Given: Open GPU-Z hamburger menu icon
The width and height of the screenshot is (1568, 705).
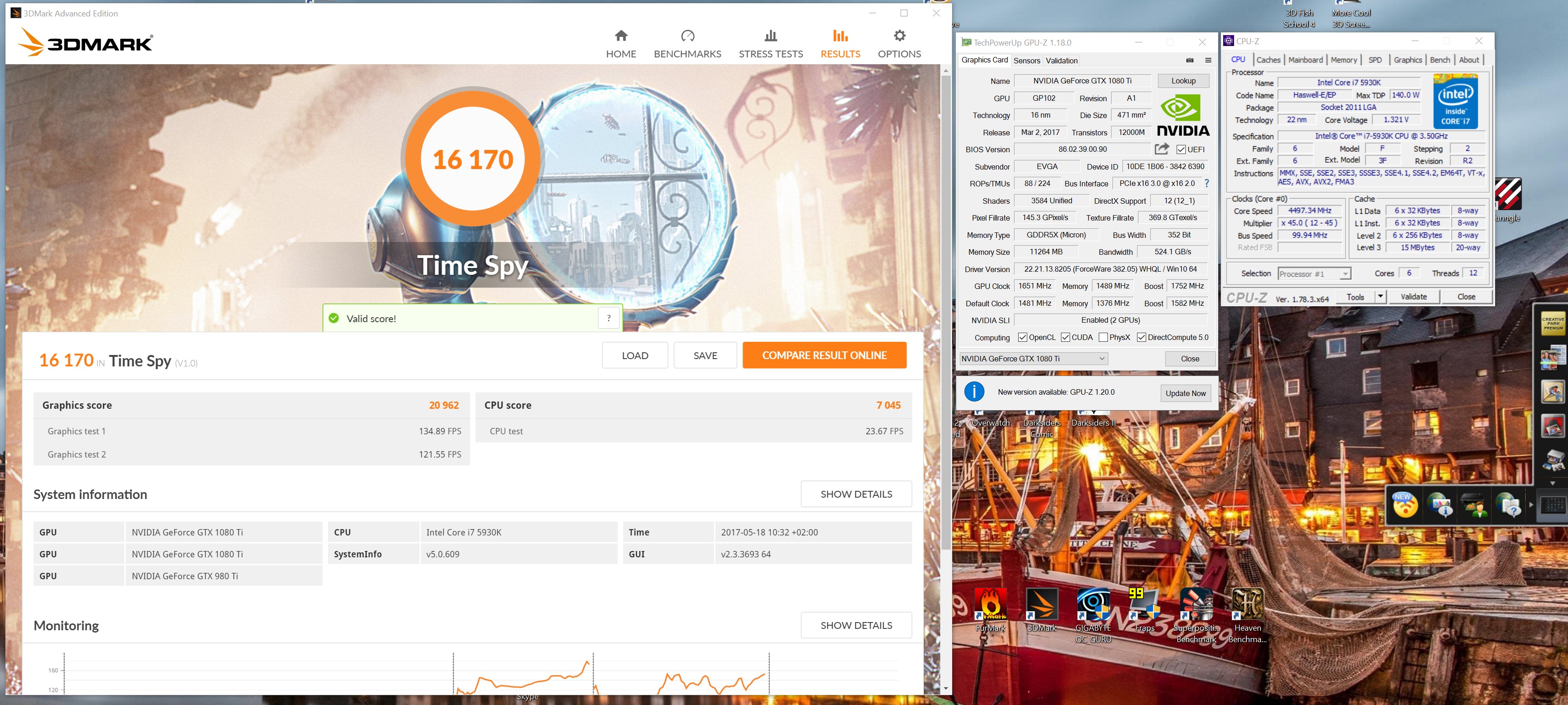Looking at the screenshot, I should coord(1208,60).
